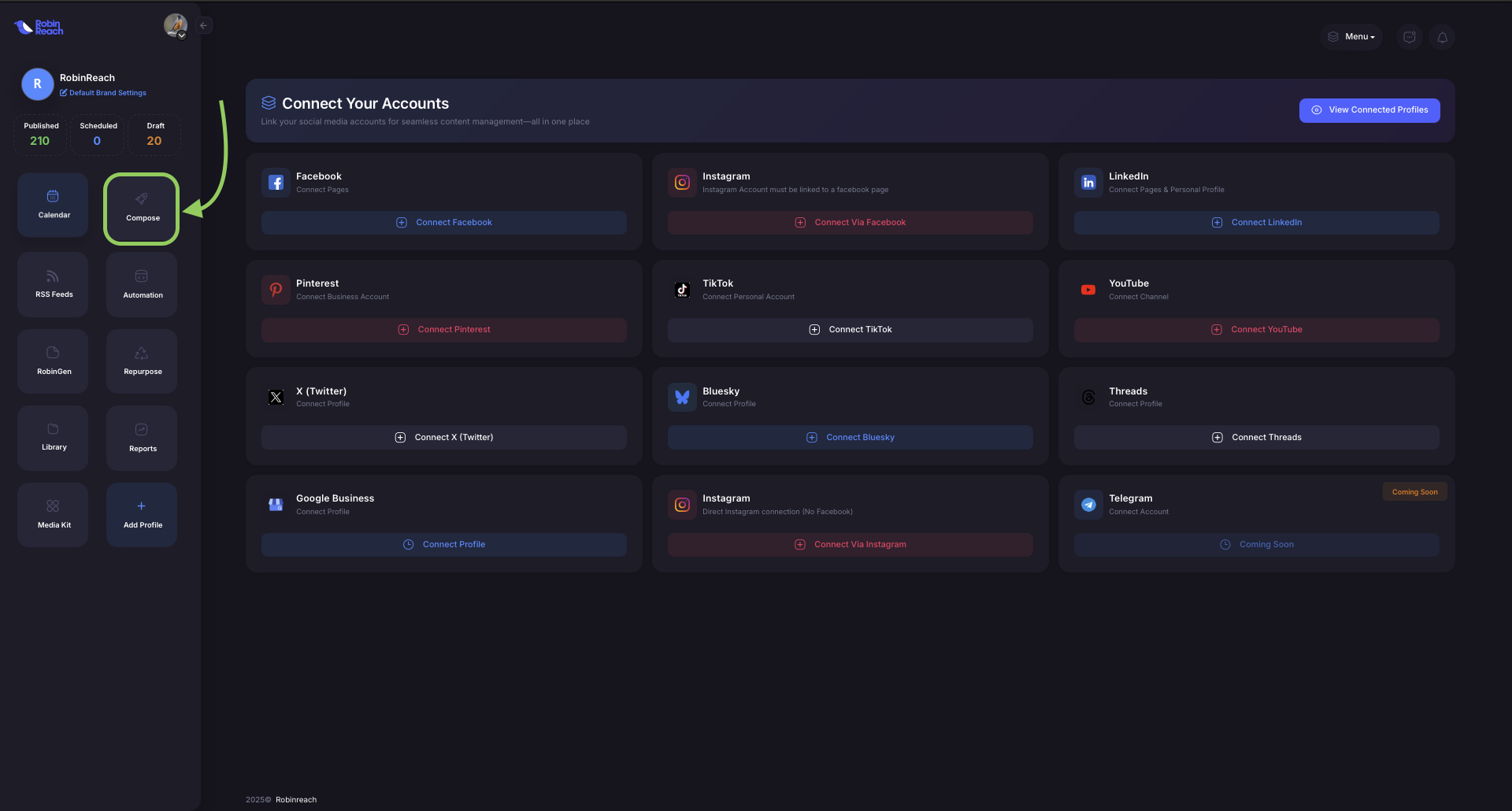
Task: Click the Google Business storefront icon
Action: [276, 505]
